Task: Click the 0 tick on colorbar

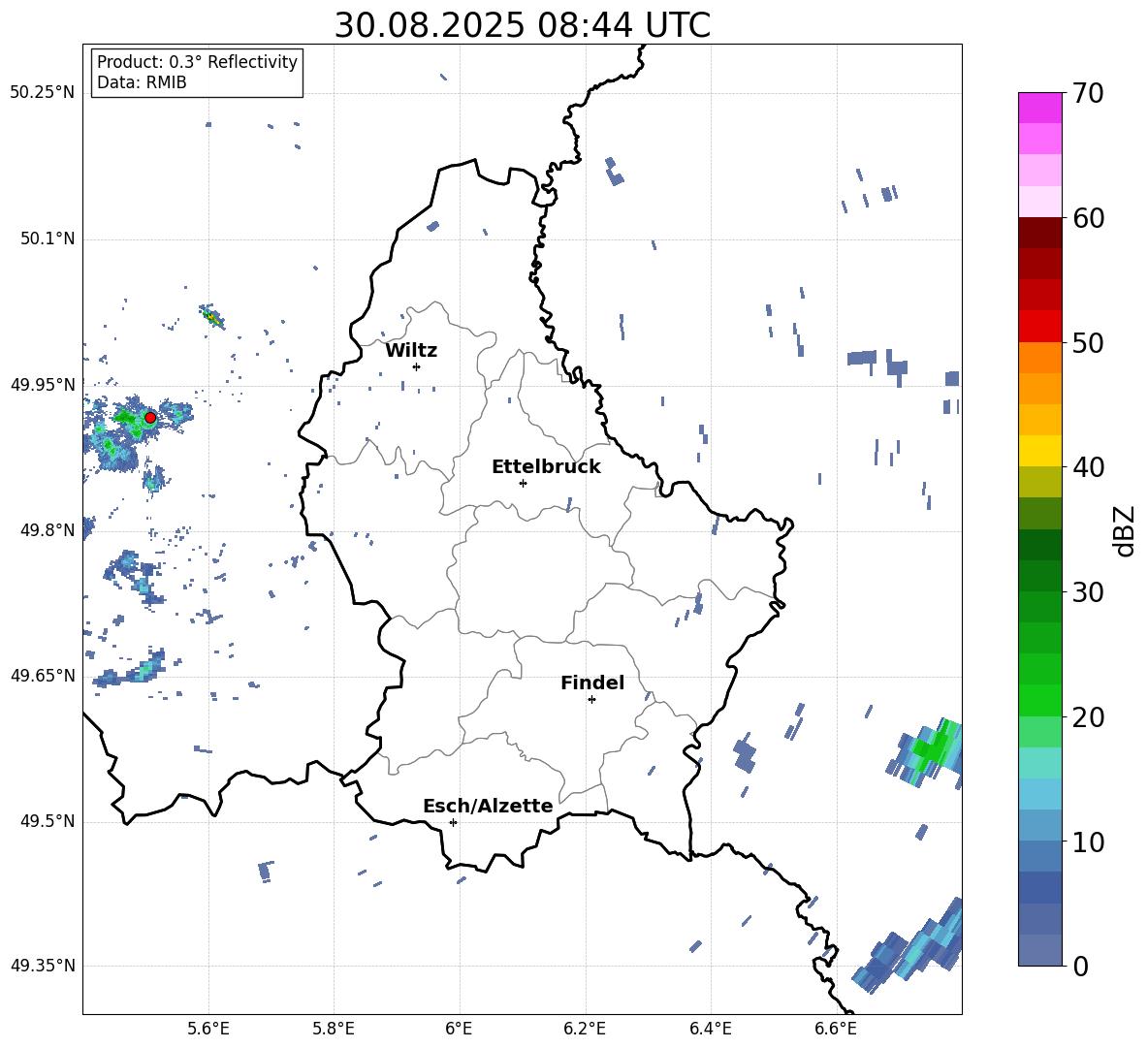Action: [1081, 966]
